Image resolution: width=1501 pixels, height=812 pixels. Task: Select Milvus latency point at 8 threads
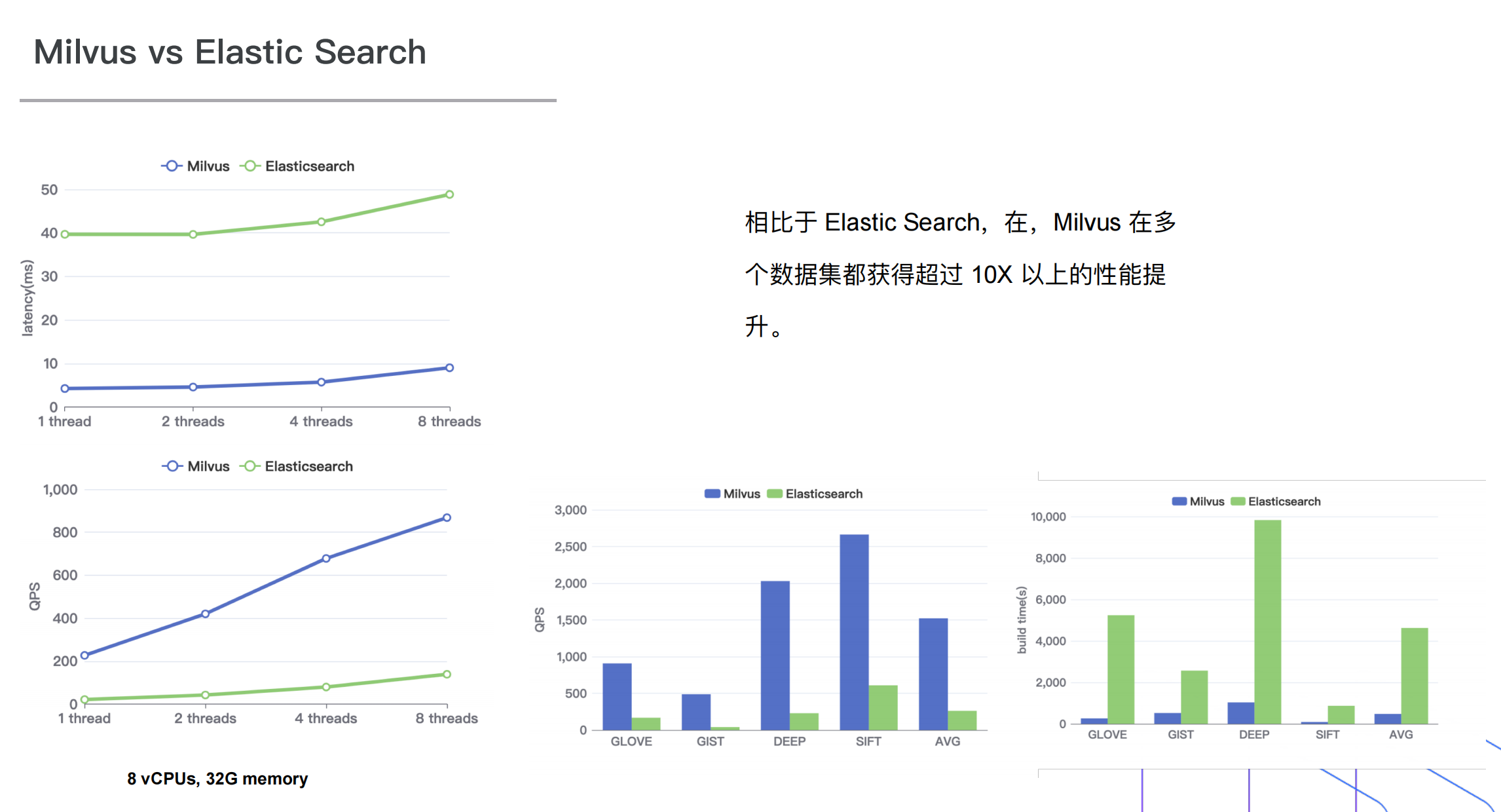coord(449,368)
